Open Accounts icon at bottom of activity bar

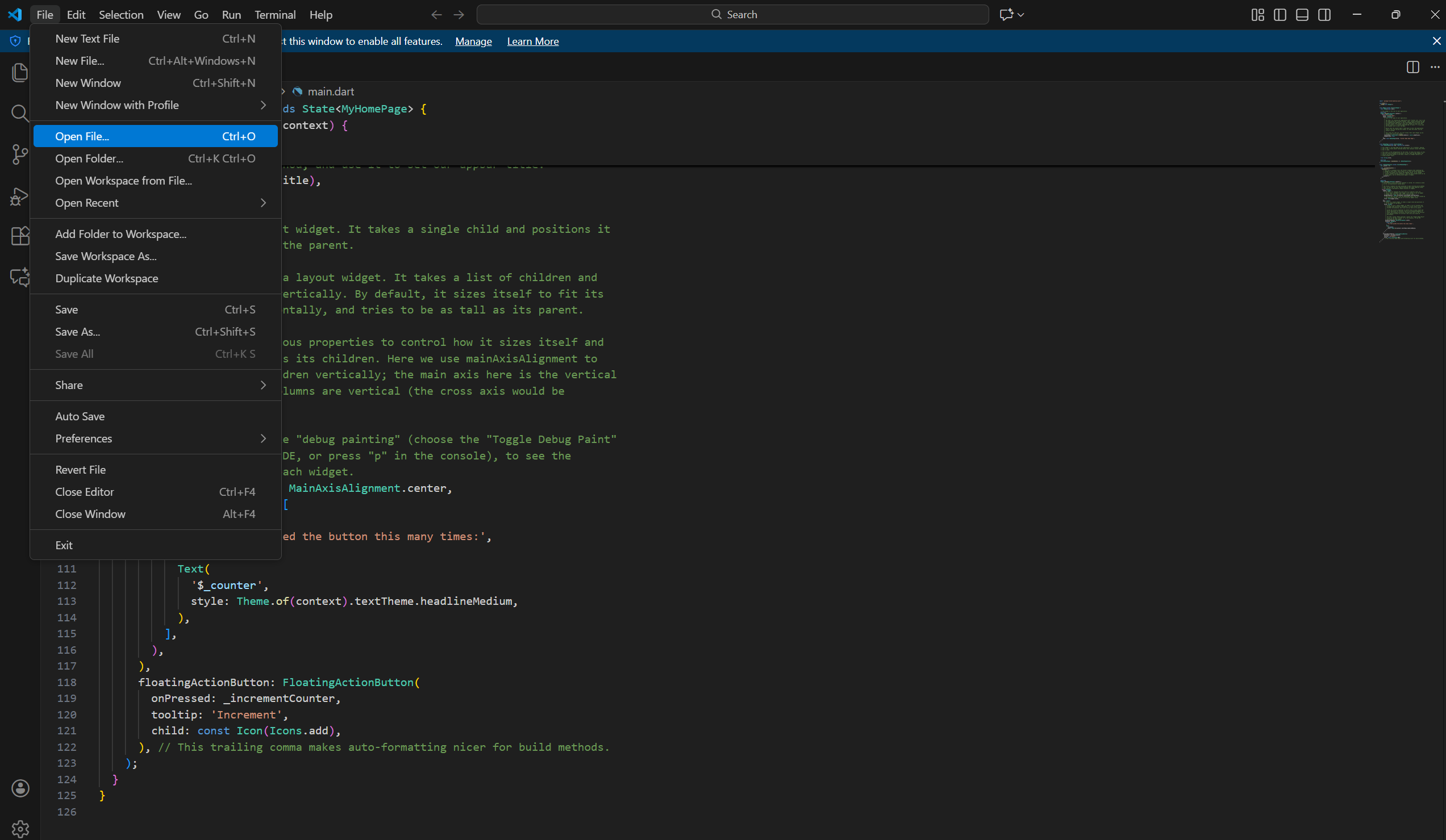[20, 788]
